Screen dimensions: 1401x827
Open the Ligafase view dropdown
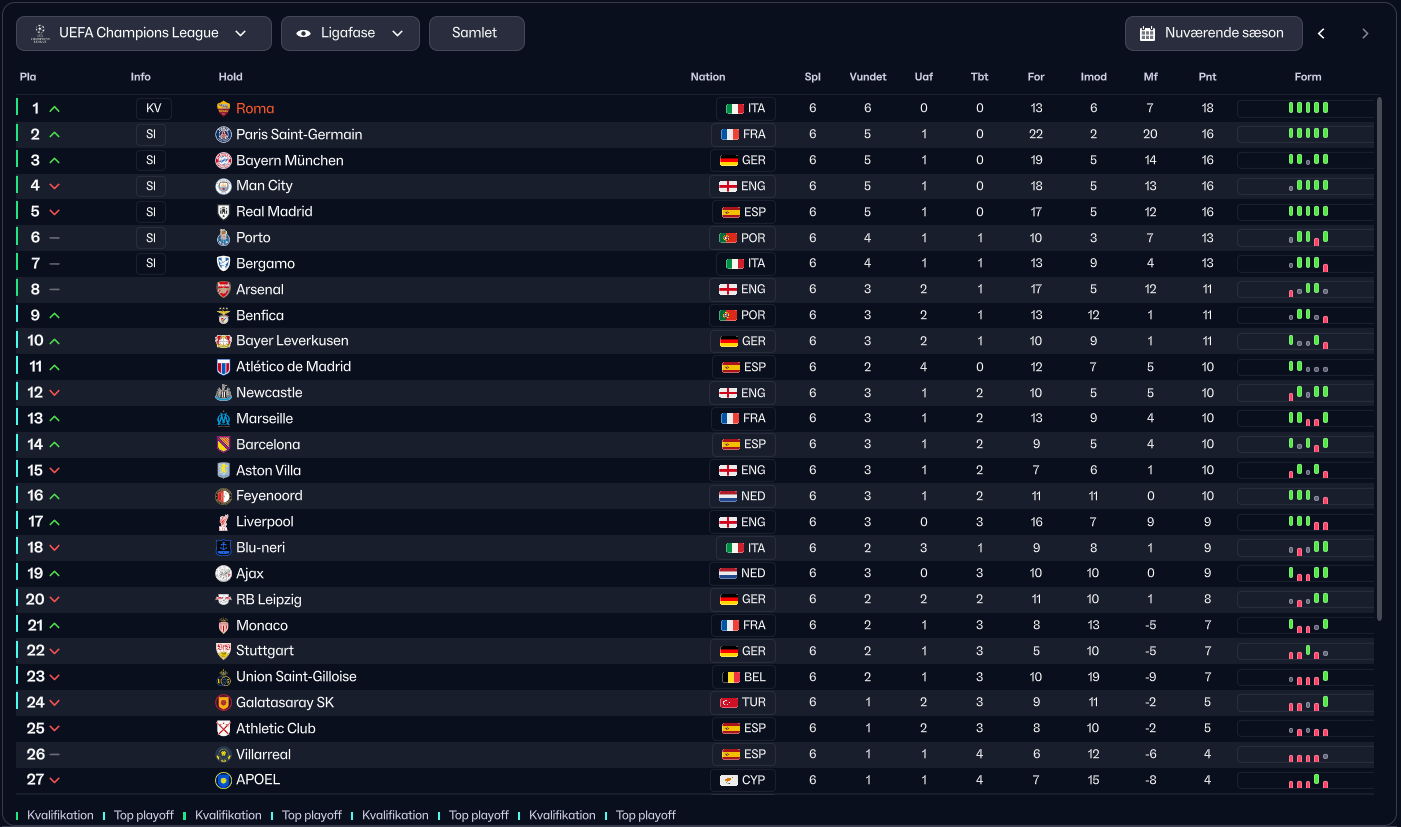pos(350,33)
